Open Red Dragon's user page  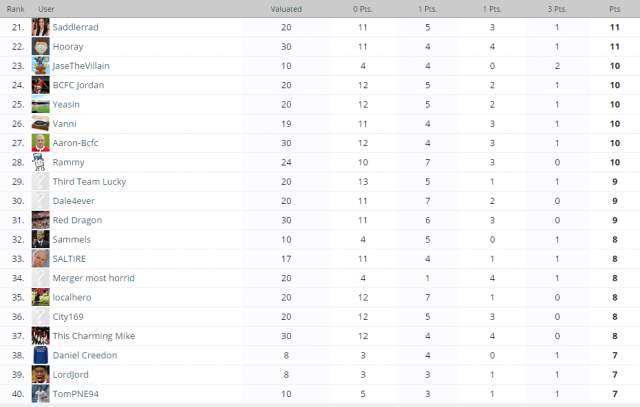tap(77, 220)
